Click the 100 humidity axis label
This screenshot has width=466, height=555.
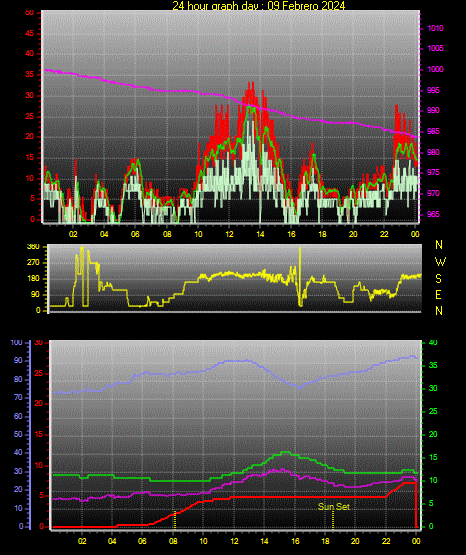point(17,343)
